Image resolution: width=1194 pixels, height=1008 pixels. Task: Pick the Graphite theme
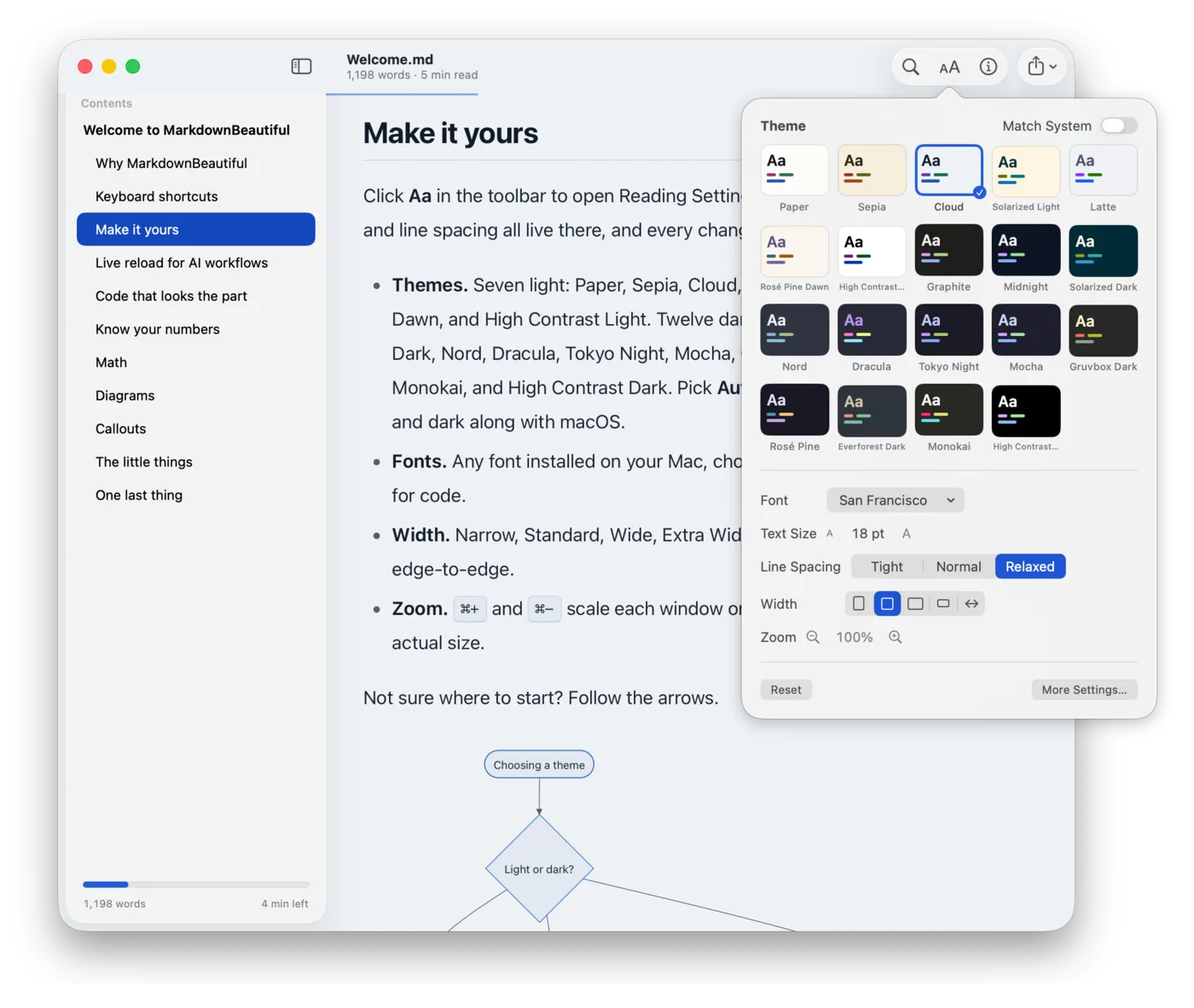pyautogui.click(x=949, y=250)
